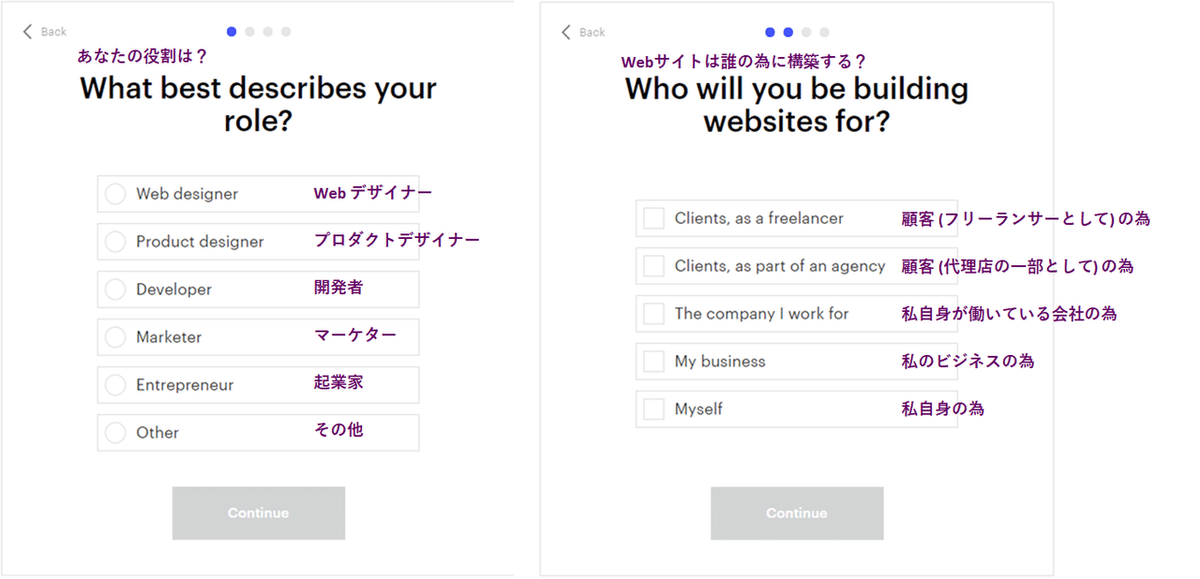Tick the Myself checkbox

[654, 409]
